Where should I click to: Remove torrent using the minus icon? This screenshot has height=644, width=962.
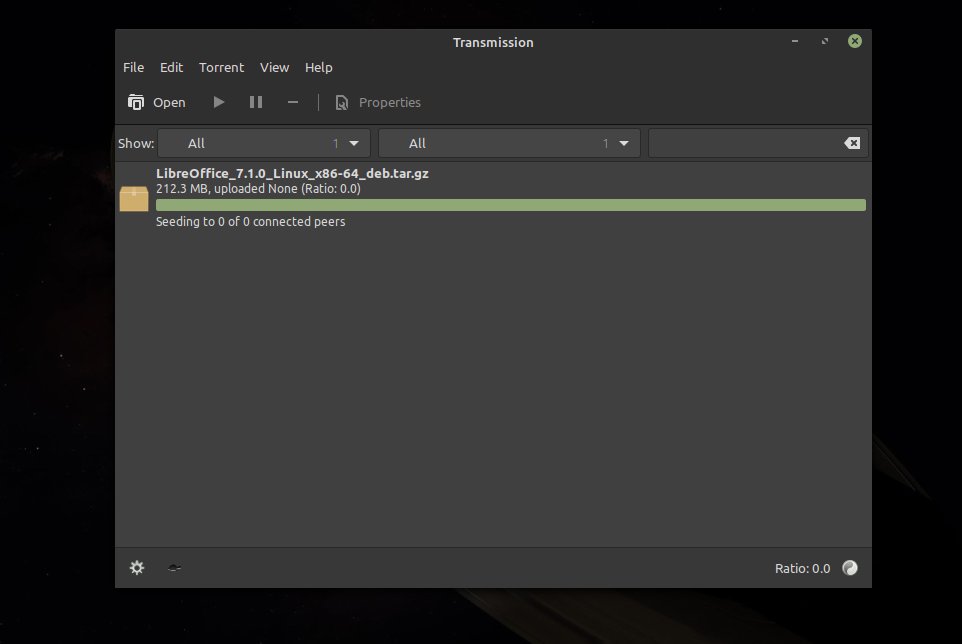point(293,102)
